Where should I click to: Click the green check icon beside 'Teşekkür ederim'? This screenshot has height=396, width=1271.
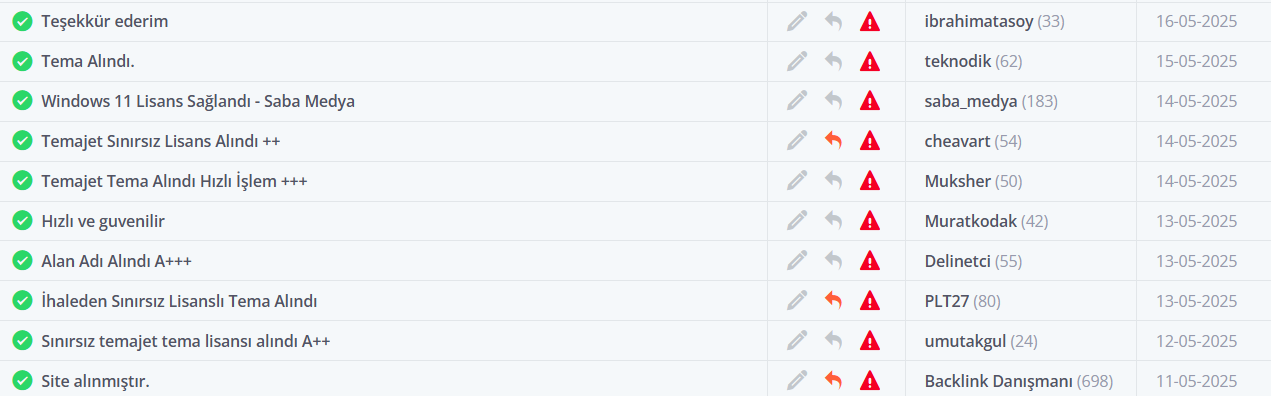click(x=22, y=21)
